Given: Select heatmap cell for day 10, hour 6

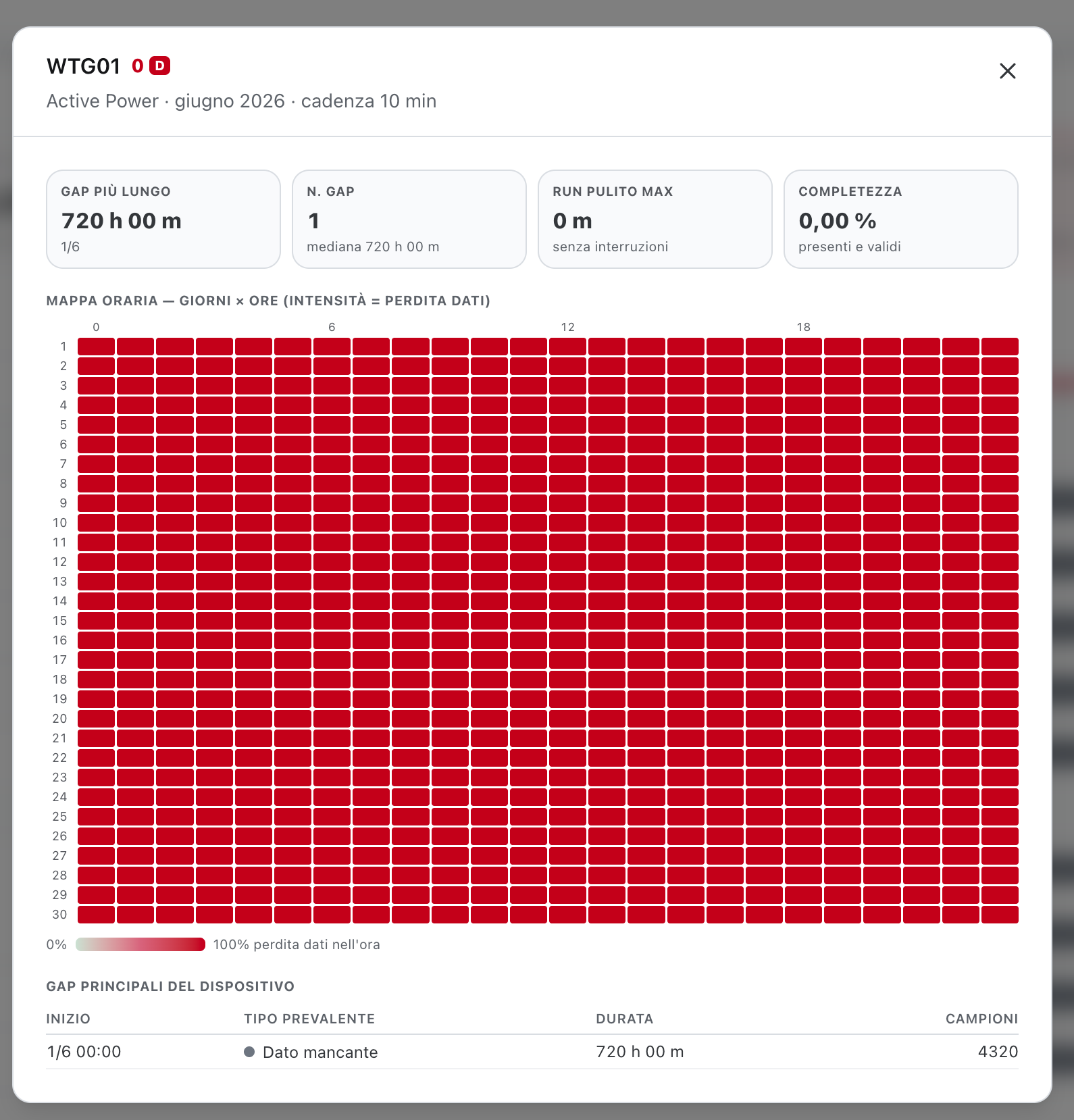Looking at the screenshot, I should pos(332,523).
